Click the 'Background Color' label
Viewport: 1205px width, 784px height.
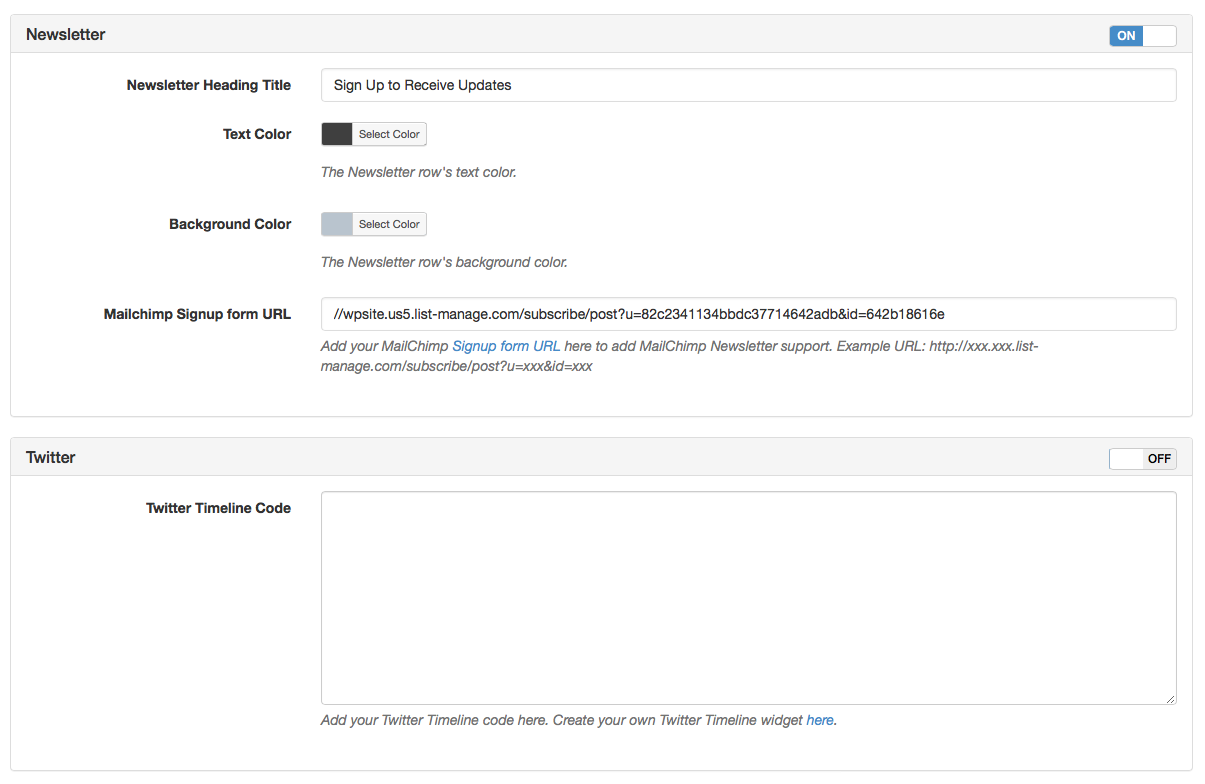click(x=230, y=224)
